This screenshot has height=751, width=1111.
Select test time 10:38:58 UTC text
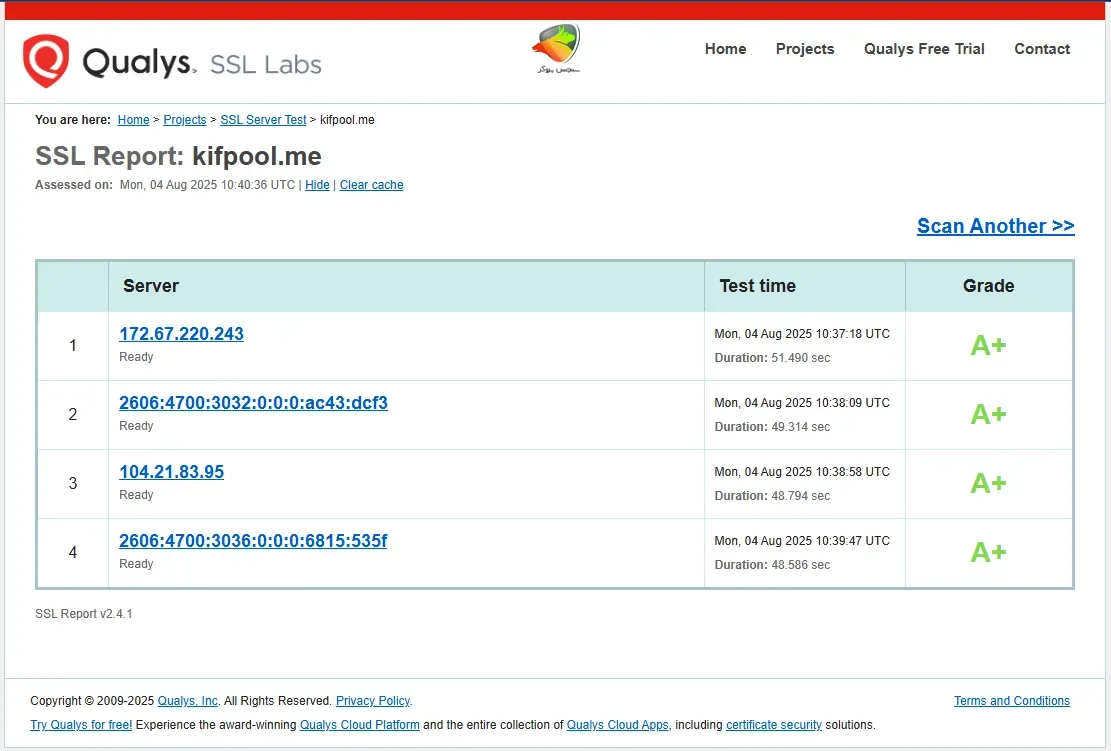tap(802, 472)
